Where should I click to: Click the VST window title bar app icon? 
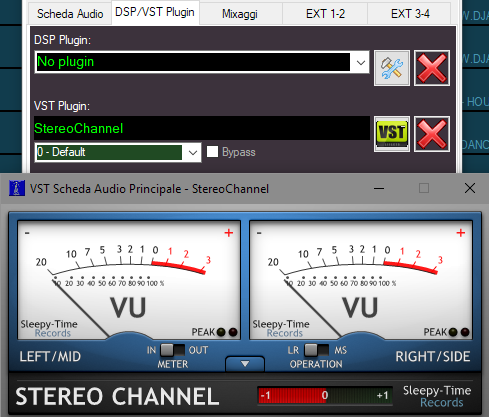[x=17, y=188]
